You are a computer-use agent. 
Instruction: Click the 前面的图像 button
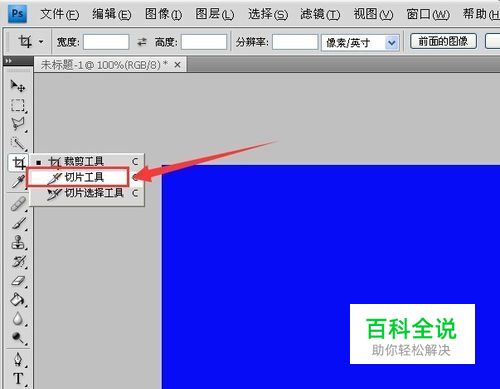(x=443, y=42)
